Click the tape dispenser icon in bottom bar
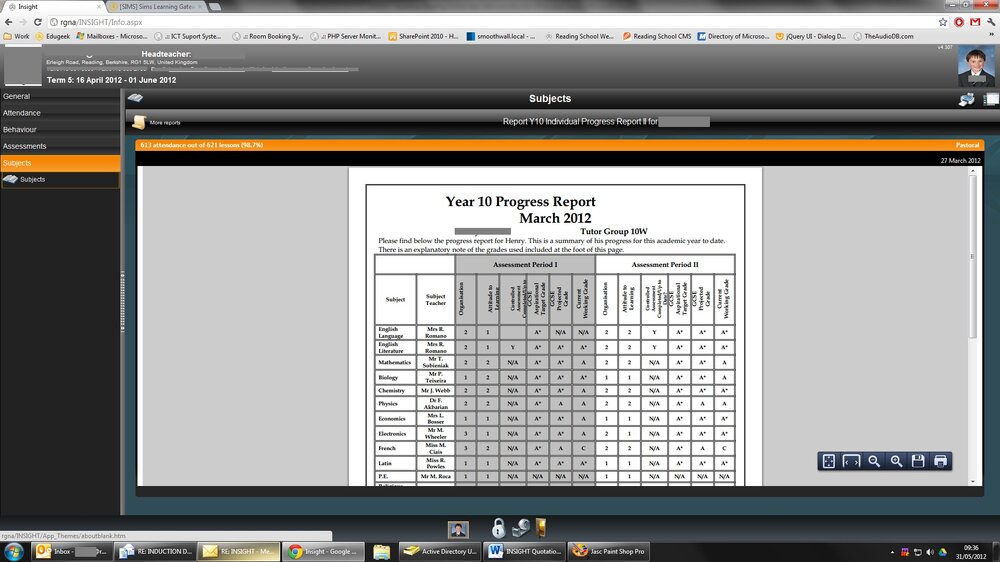The image size is (1000, 562). 520,528
